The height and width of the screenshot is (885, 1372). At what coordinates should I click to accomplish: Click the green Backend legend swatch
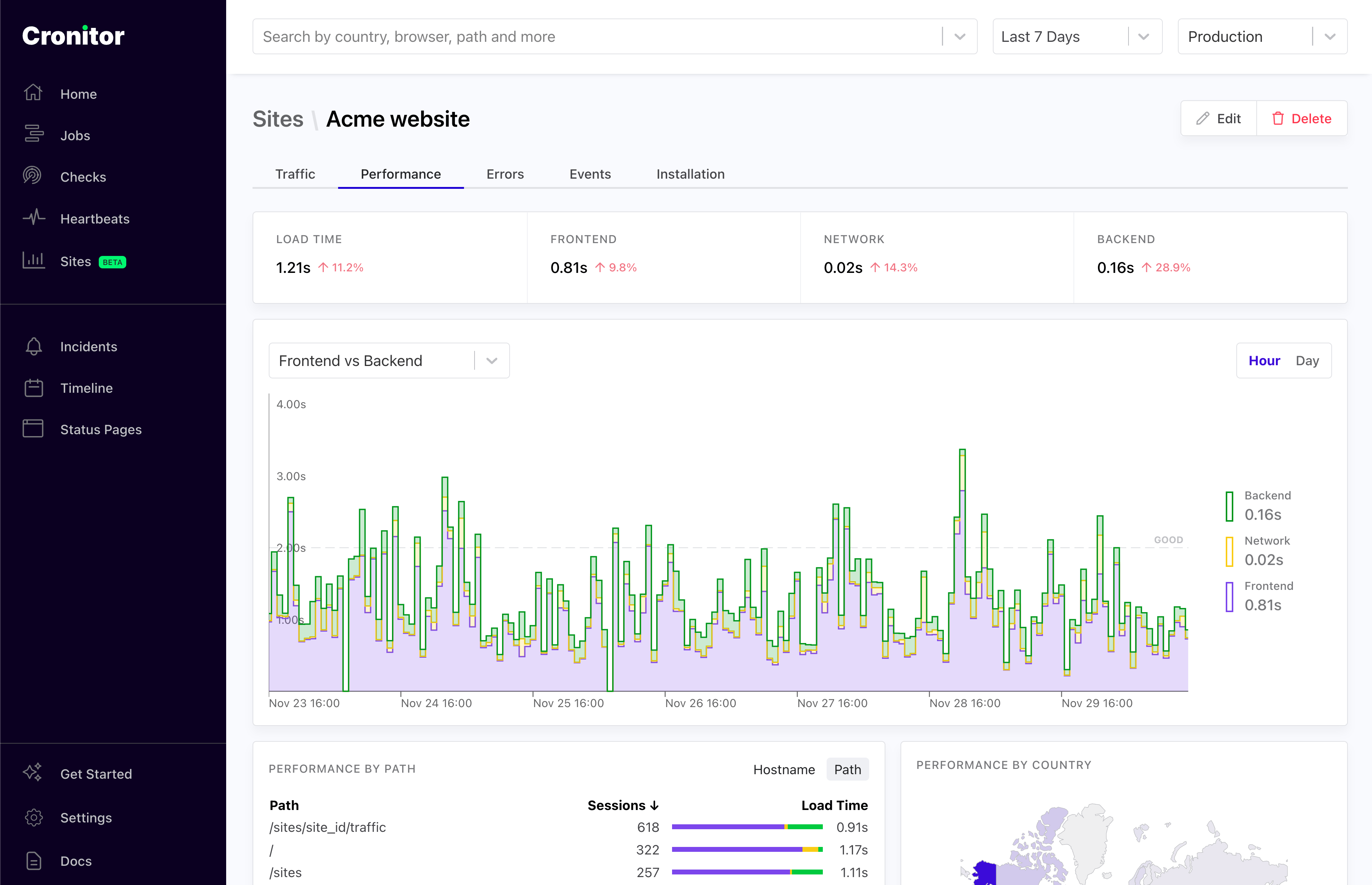(1230, 506)
